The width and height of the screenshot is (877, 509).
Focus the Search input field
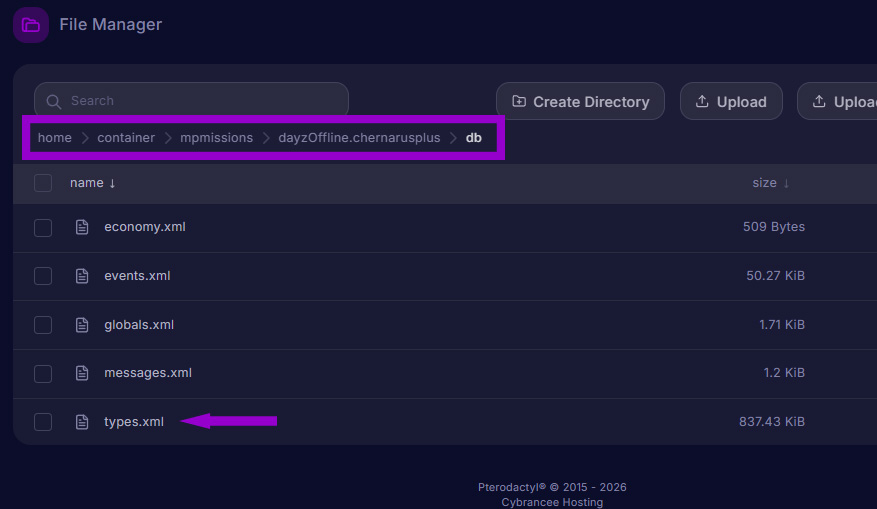[x=200, y=101]
